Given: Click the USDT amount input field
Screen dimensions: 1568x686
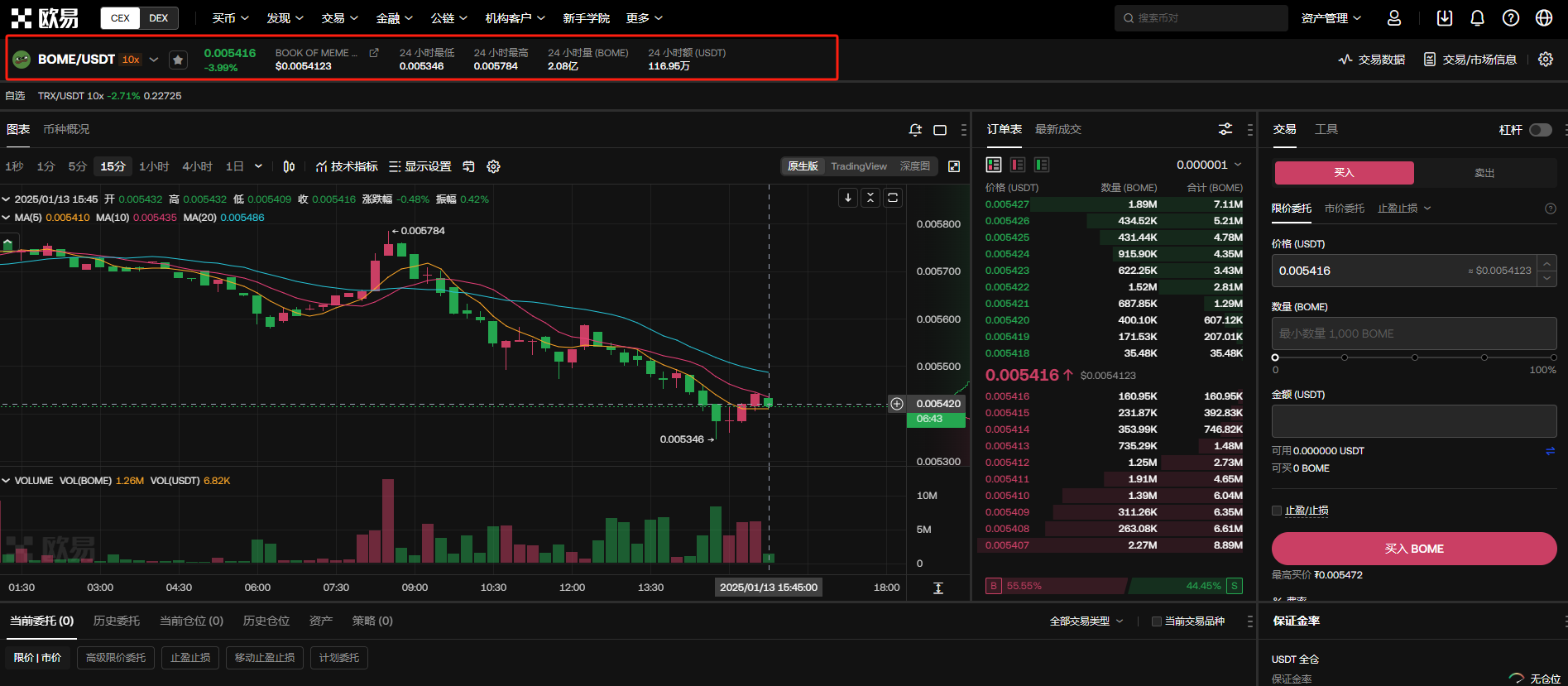Looking at the screenshot, I should (x=1414, y=421).
